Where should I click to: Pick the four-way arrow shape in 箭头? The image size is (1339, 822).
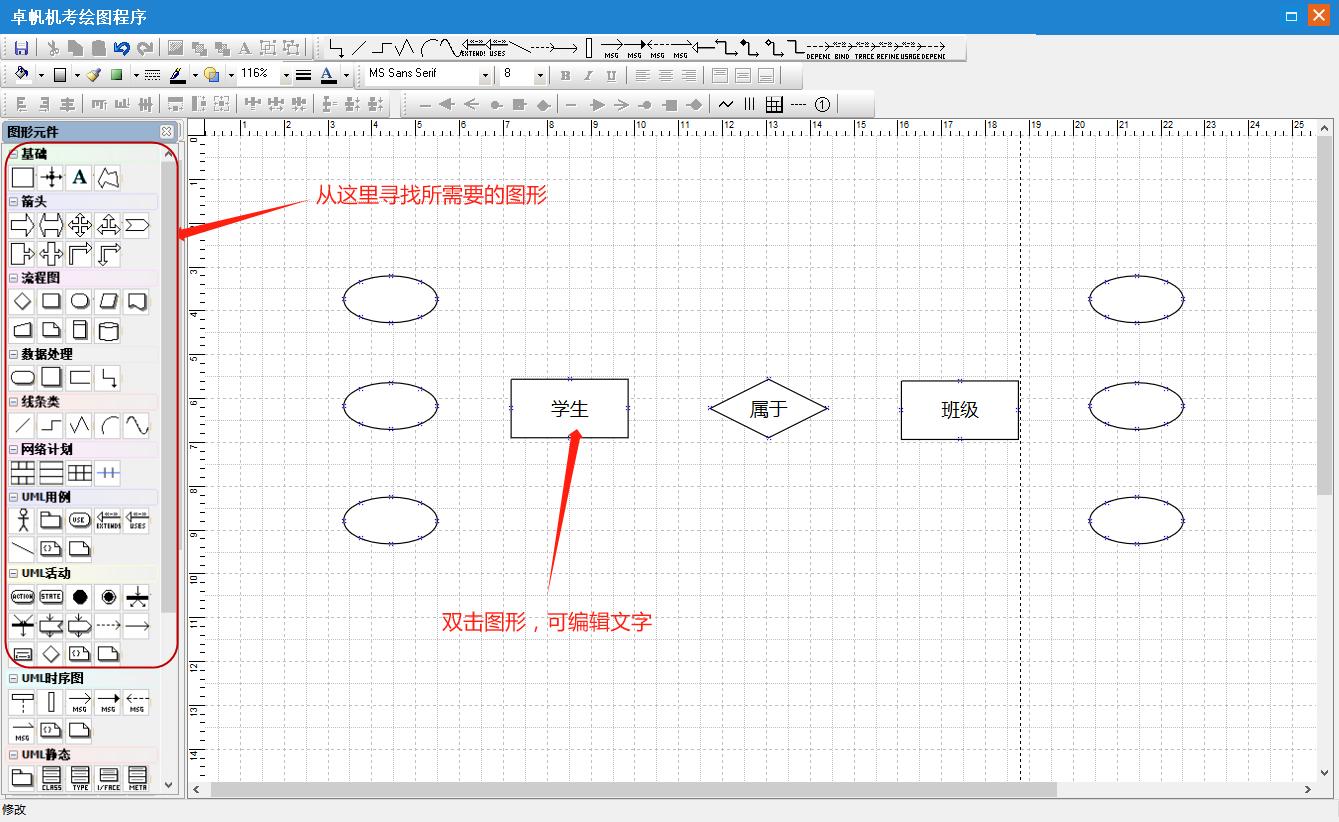coord(80,226)
